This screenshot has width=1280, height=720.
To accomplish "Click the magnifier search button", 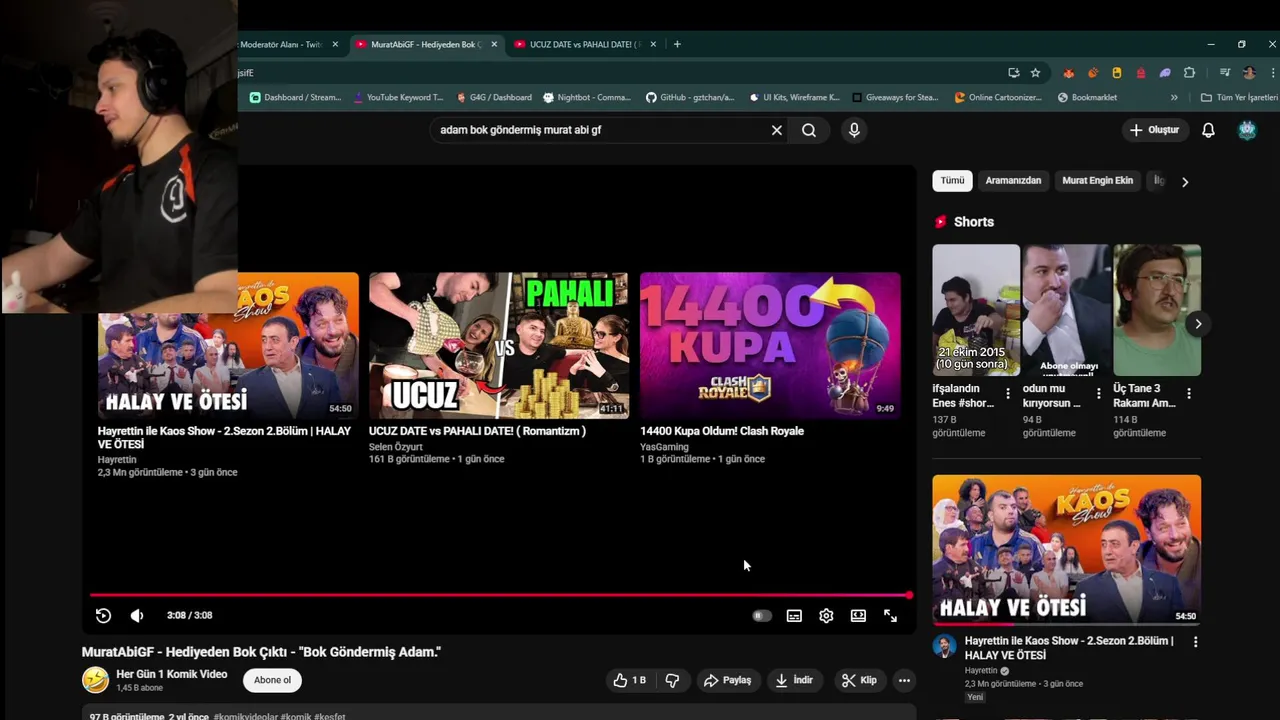I will (x=809, y=130).
